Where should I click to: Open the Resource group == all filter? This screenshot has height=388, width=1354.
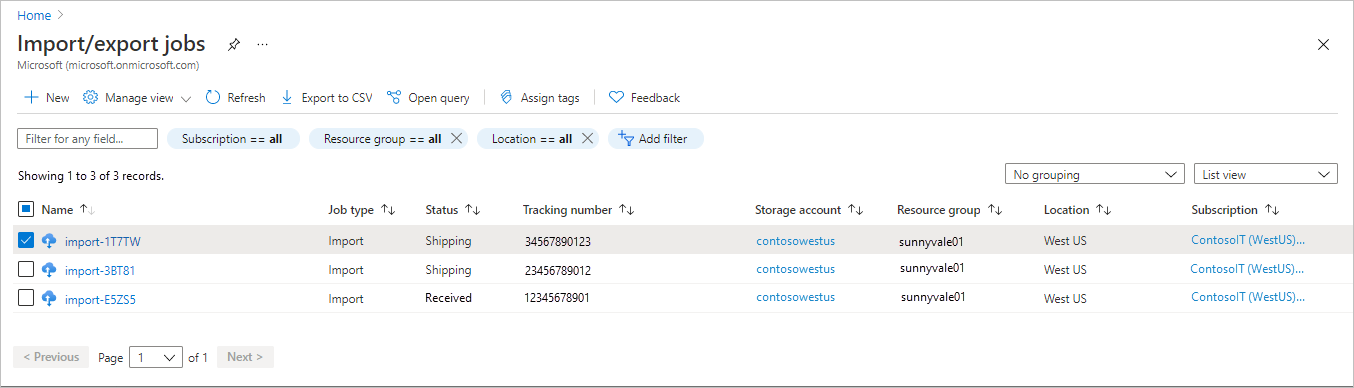[x=382, y=139]
